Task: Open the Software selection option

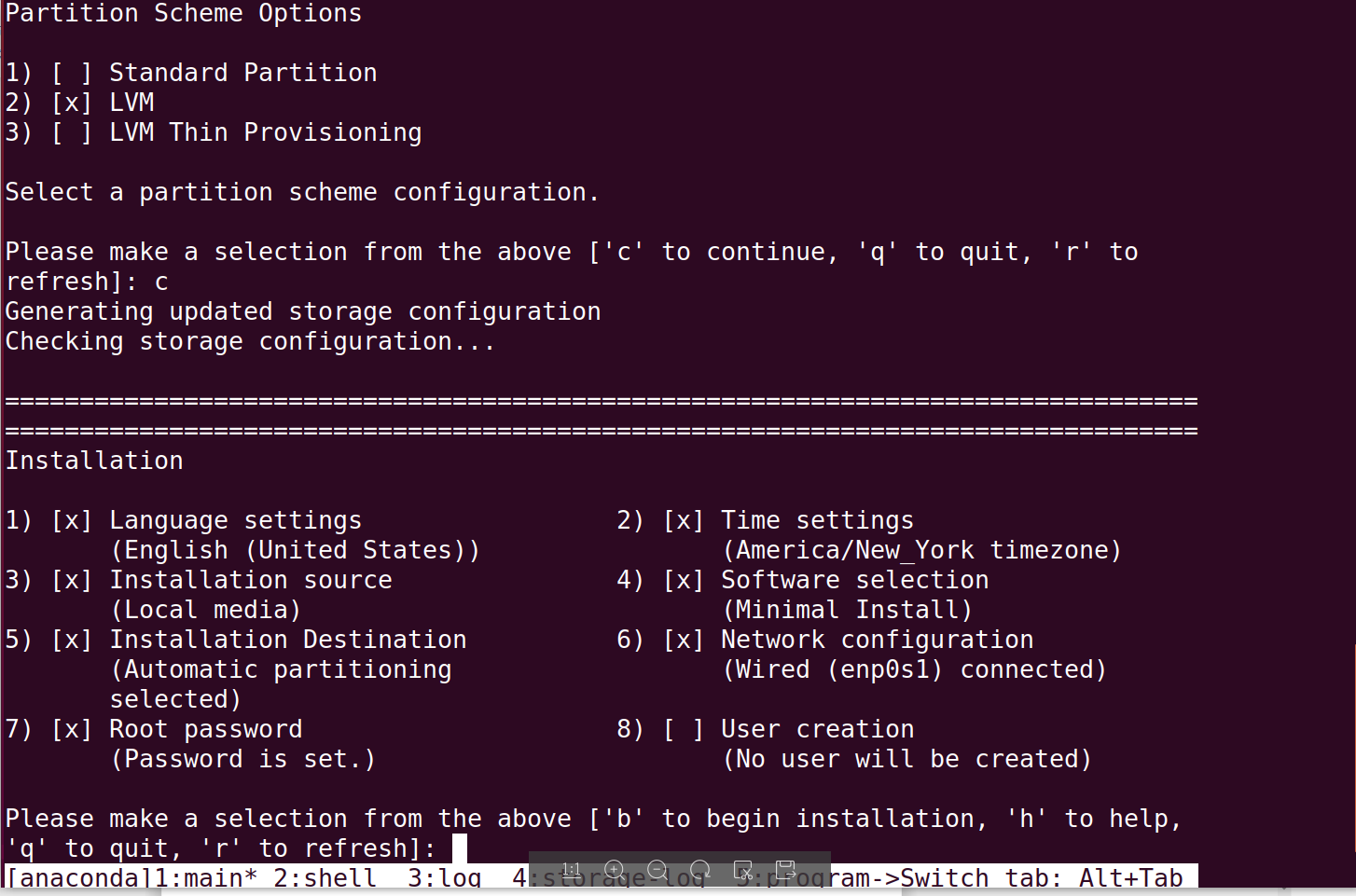Action: pyautogui.click(x=854, y=580)
